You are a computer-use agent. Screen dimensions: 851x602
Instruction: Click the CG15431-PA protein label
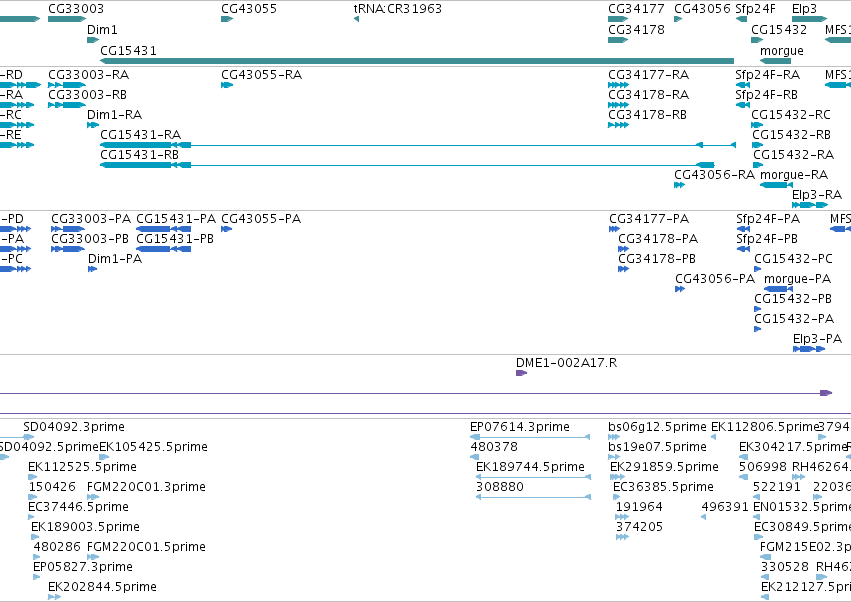[x=176, y=218]
